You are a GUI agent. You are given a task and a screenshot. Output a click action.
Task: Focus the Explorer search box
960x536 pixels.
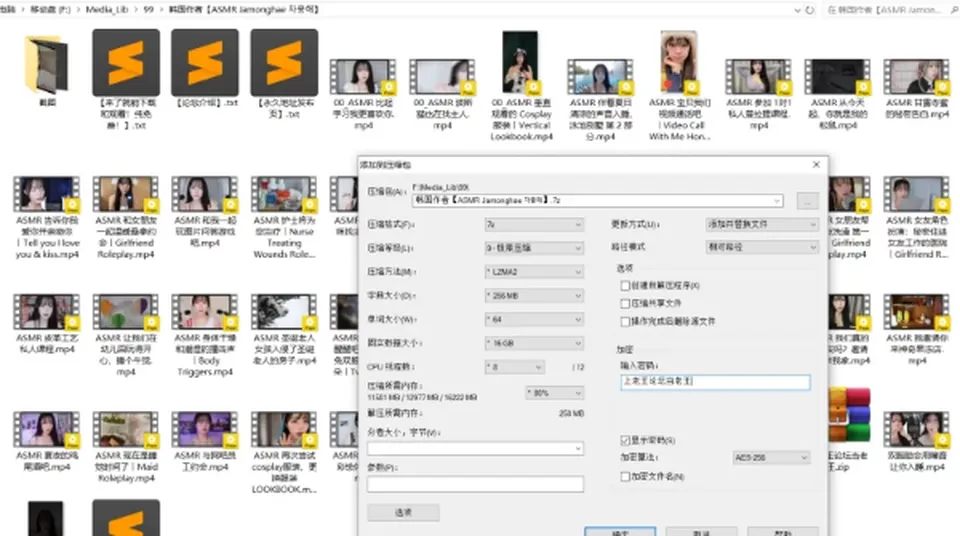pyautogui.click(x=890, y=10)
